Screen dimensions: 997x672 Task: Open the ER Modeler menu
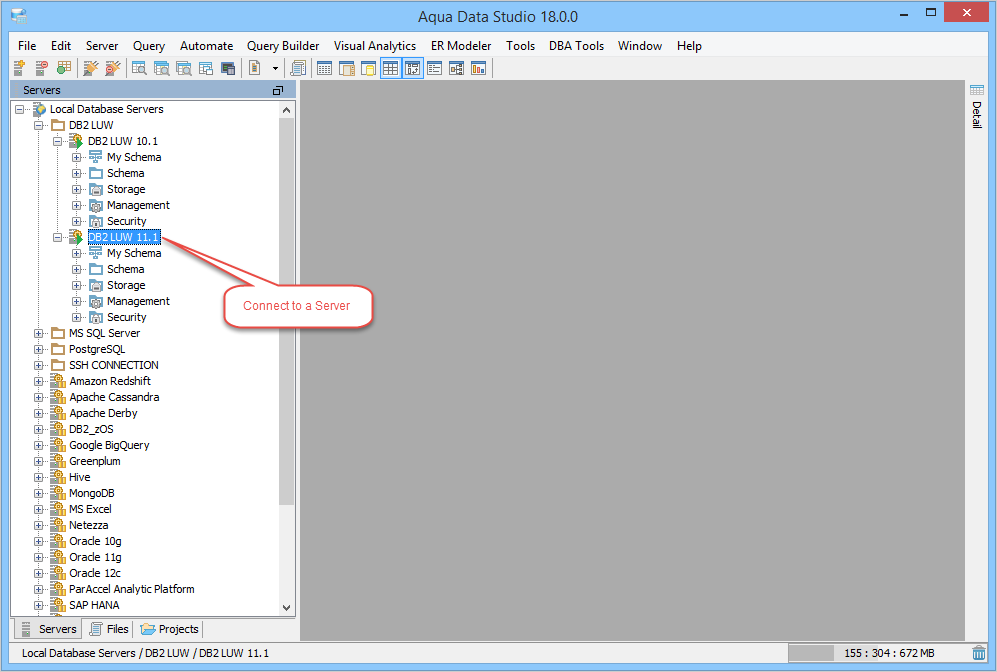(x=461, y=46)
